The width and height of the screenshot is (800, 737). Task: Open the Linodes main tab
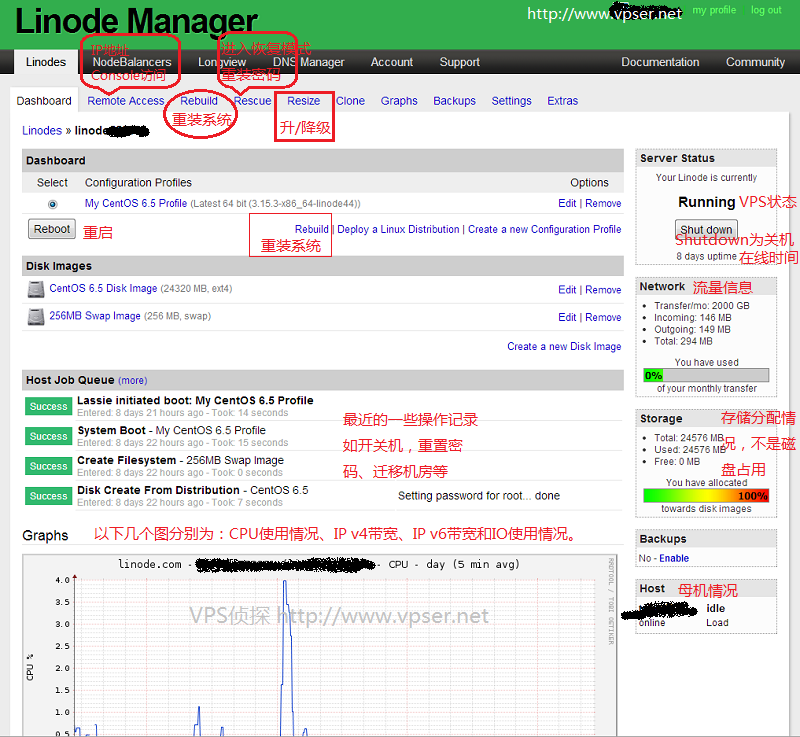point(46,62)
